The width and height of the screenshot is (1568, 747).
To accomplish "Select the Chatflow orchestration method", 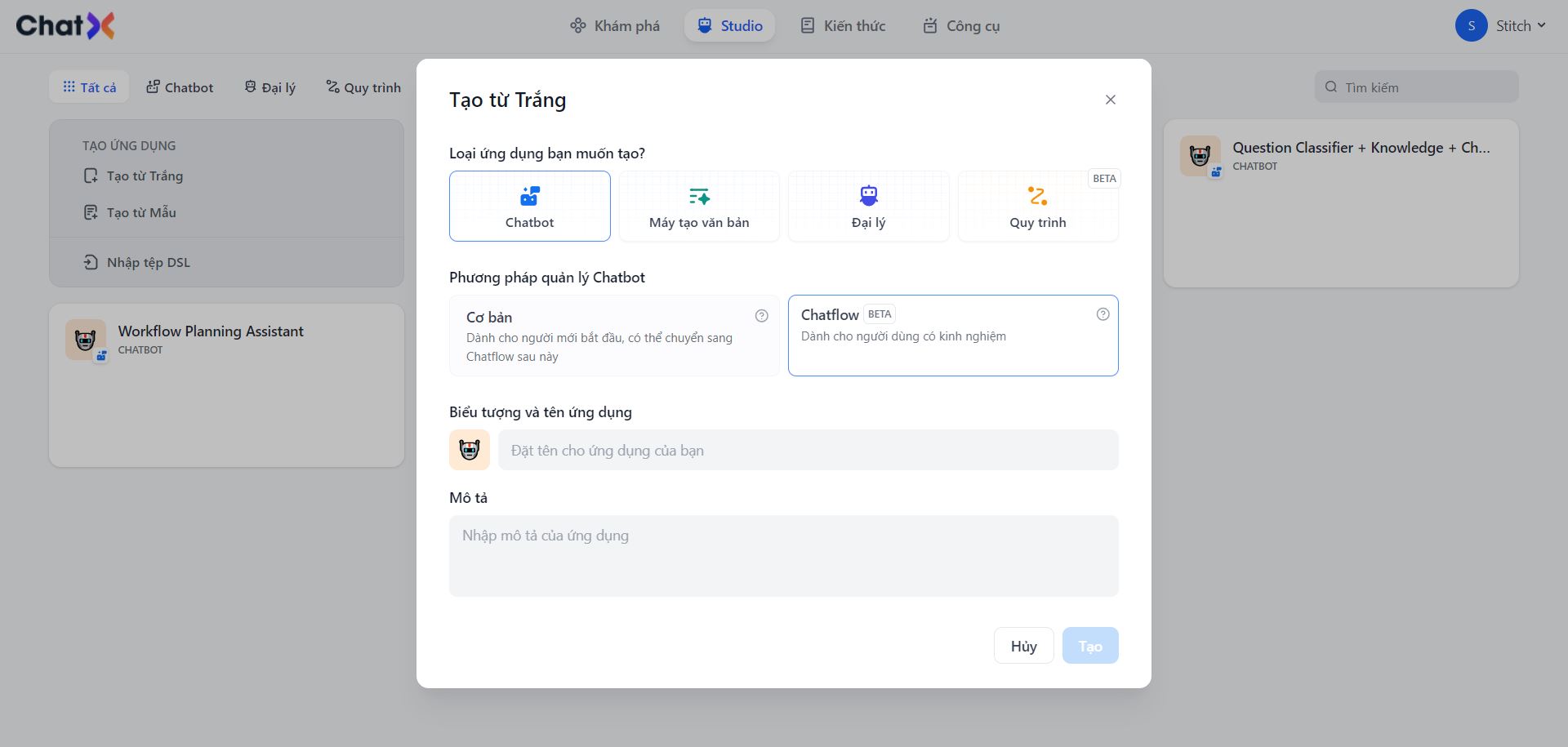I will pos(952,336).
